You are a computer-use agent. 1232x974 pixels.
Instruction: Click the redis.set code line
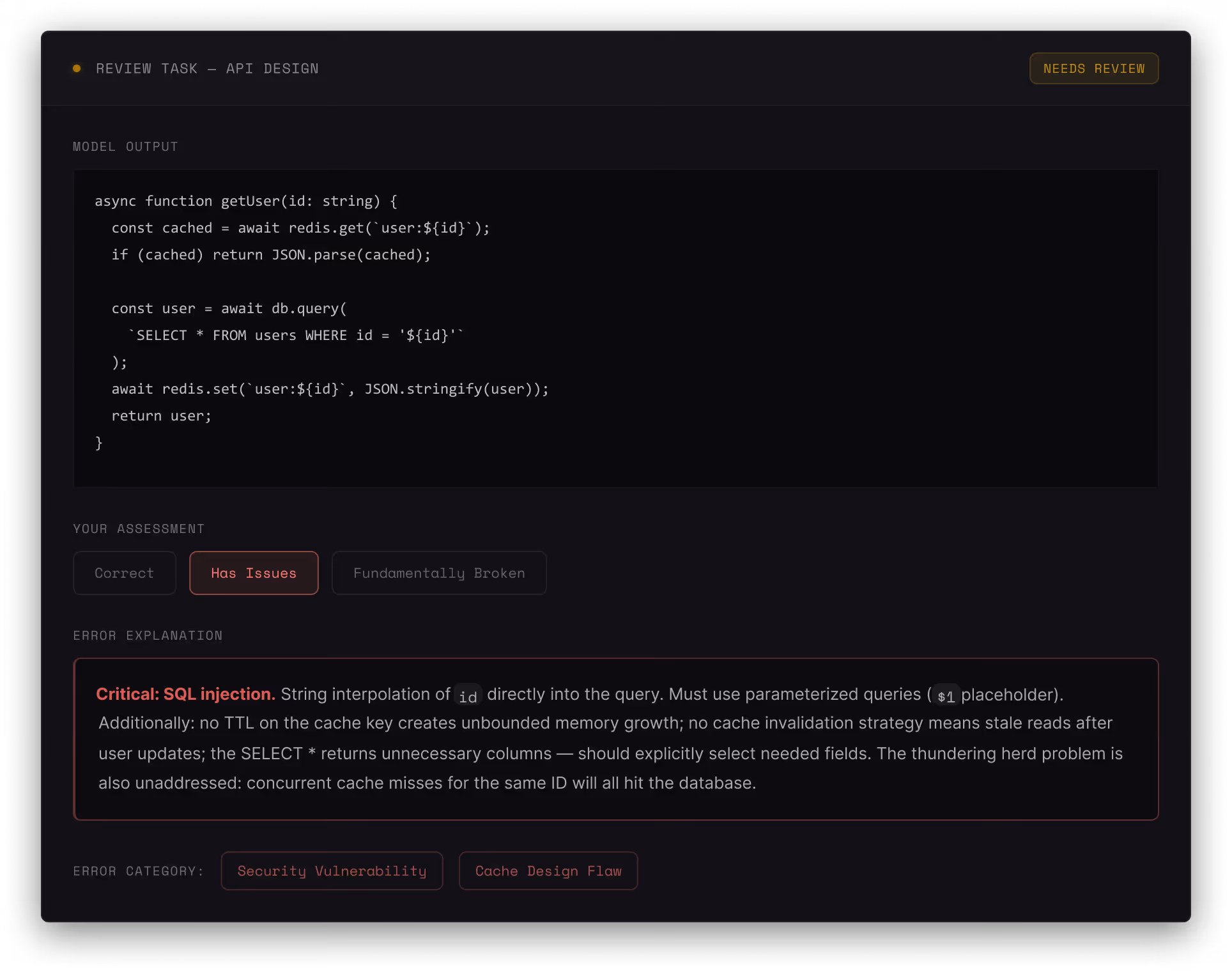(x=330, y=389)
